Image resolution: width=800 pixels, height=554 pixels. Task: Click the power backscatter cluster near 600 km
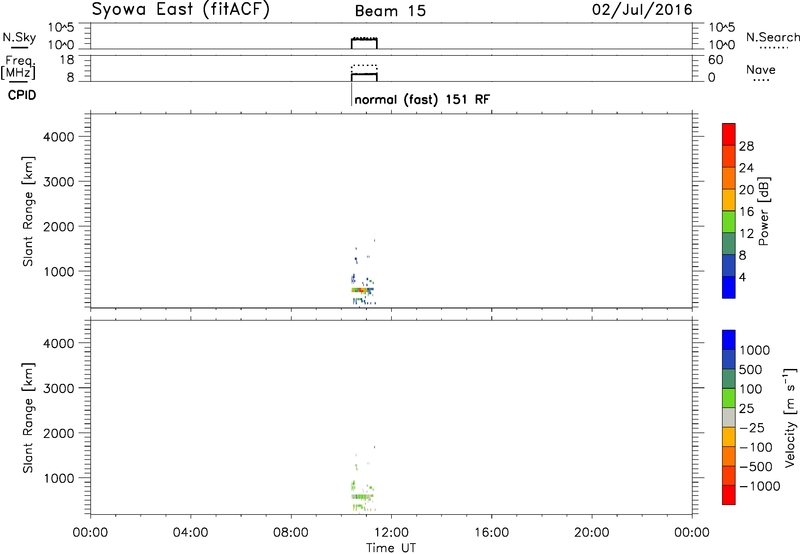click(363, 290)
